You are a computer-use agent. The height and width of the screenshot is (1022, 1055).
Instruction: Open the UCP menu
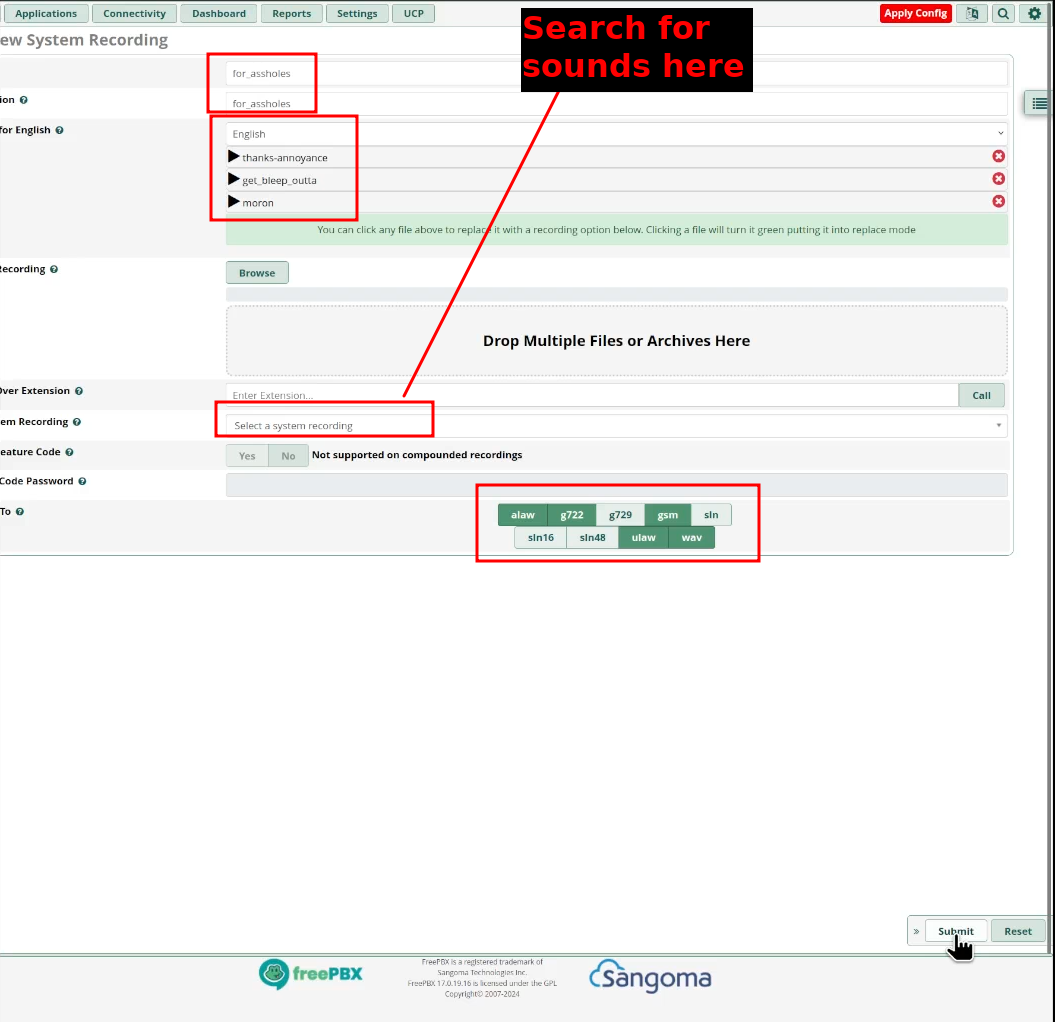(413, 13)
